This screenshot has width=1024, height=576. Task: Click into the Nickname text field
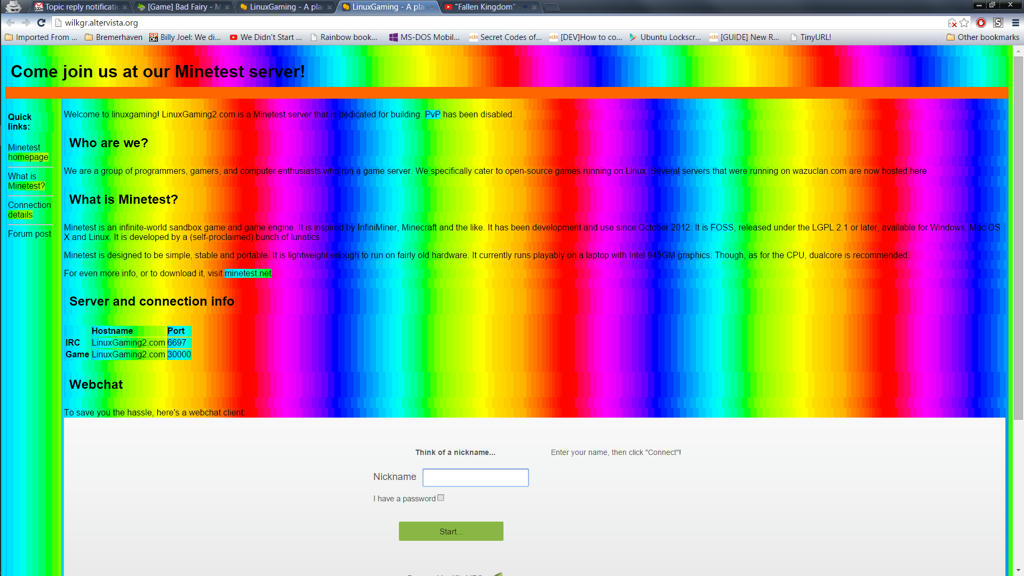[475, 477]
